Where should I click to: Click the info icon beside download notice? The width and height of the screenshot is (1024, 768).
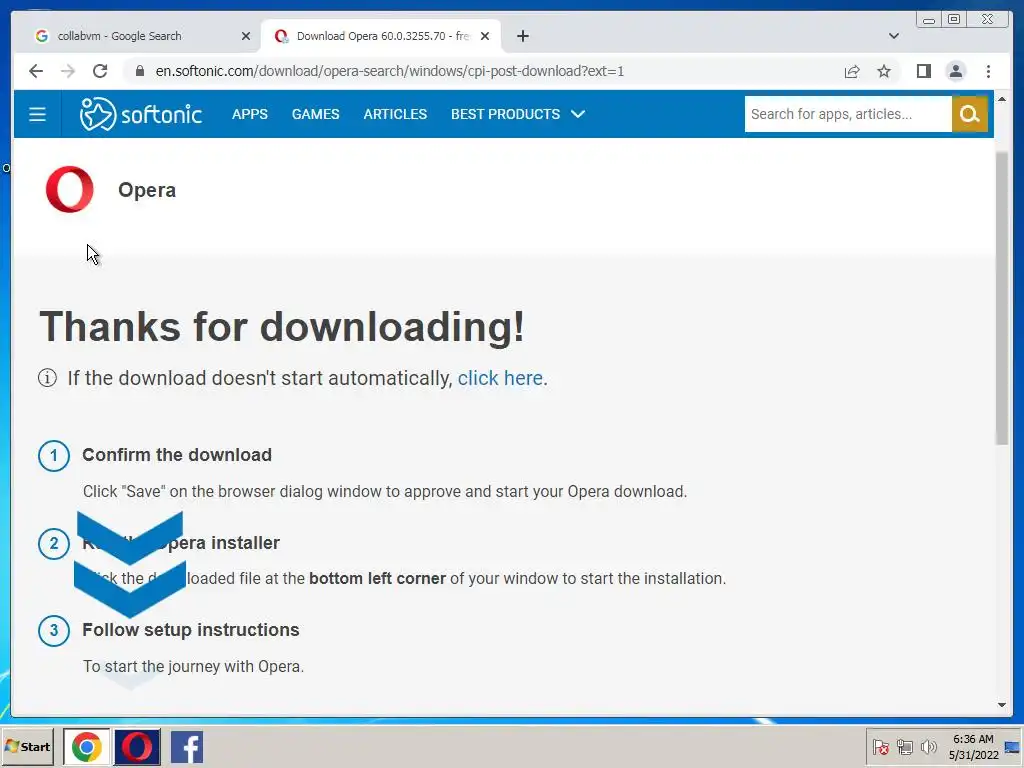coord(47,377)
